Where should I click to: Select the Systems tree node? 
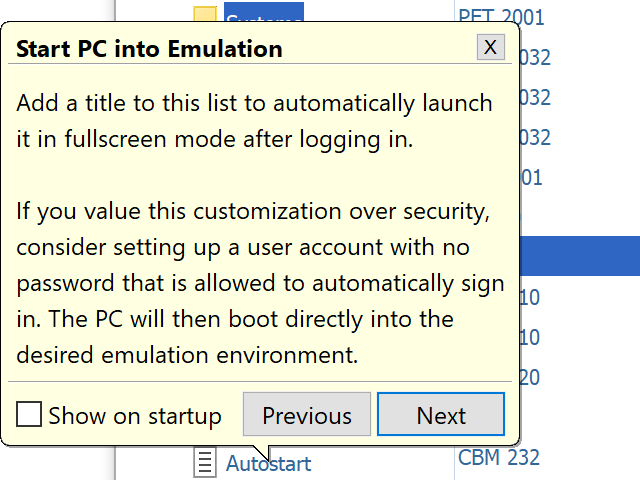263,14
